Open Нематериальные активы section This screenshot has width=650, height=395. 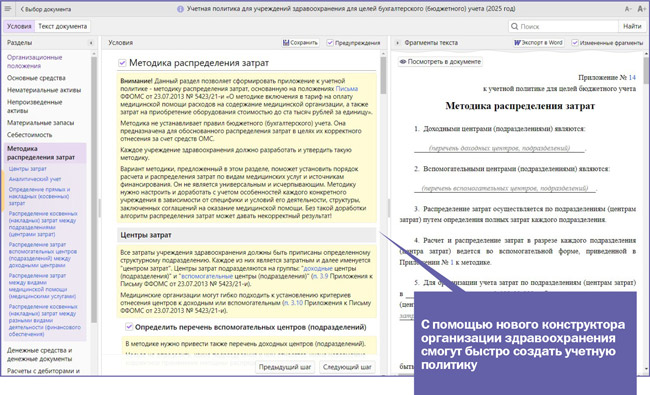pyautogui.click(x=44, y=90)
